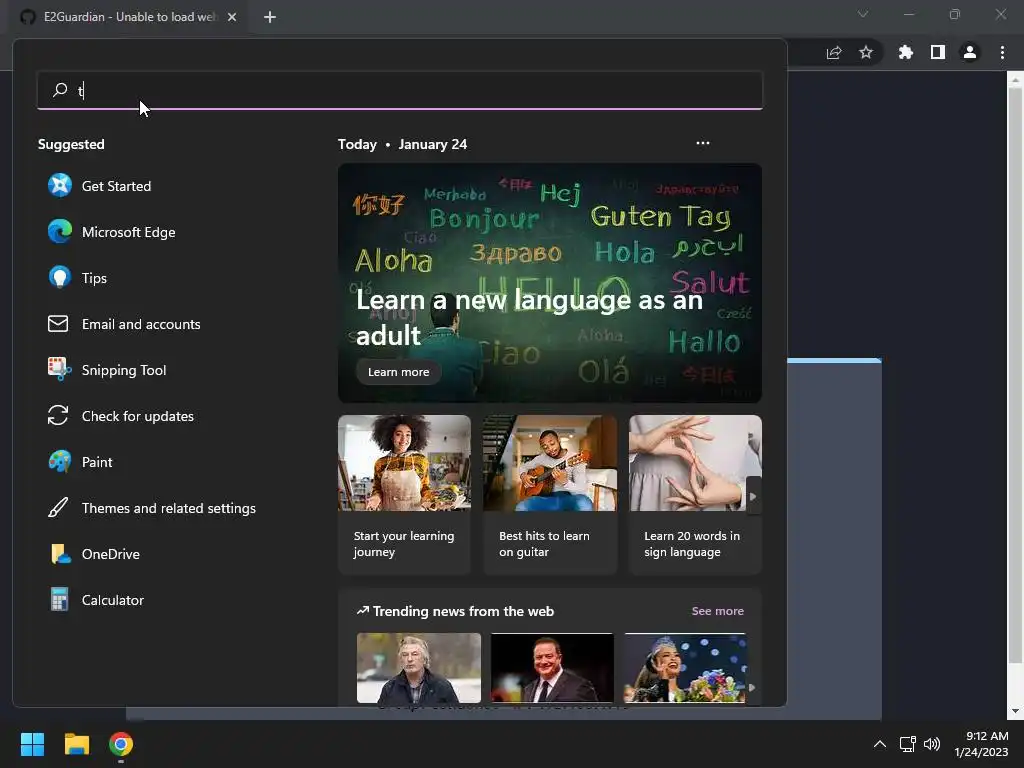
Task: Click in the search text field
Action: [400, 90]
